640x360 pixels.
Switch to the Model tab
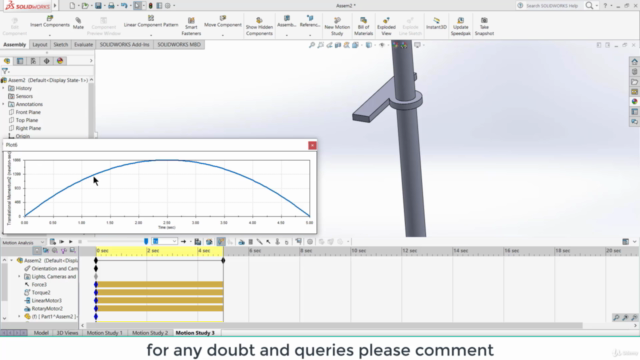pos(41,333)
